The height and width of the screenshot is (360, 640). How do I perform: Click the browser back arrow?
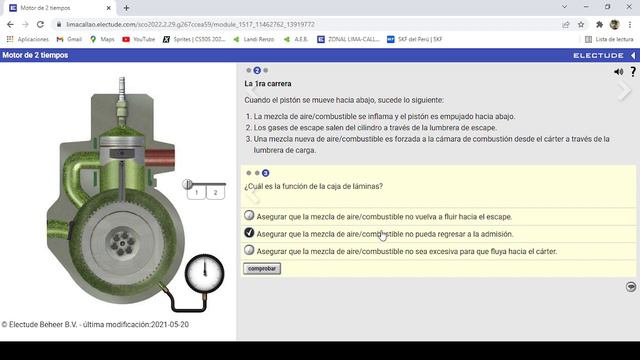click(10, 24)
